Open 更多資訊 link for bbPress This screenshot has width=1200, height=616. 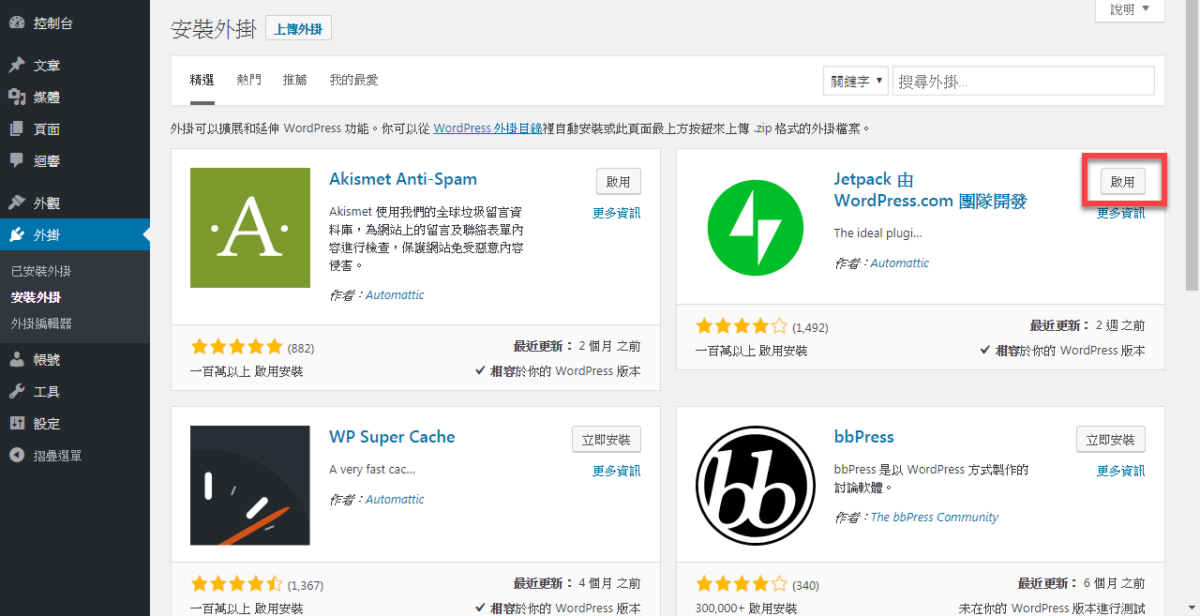[x=1121, y=471]
